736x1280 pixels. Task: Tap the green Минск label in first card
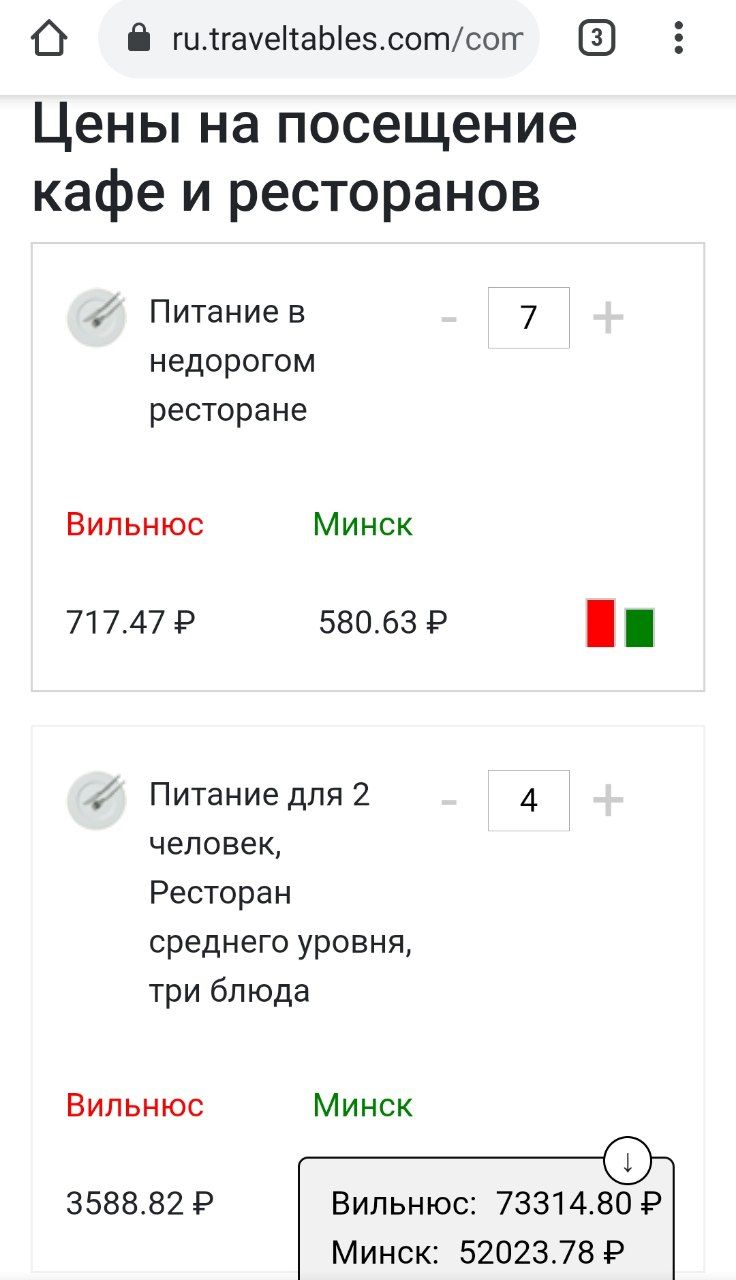tap(362, 524)
